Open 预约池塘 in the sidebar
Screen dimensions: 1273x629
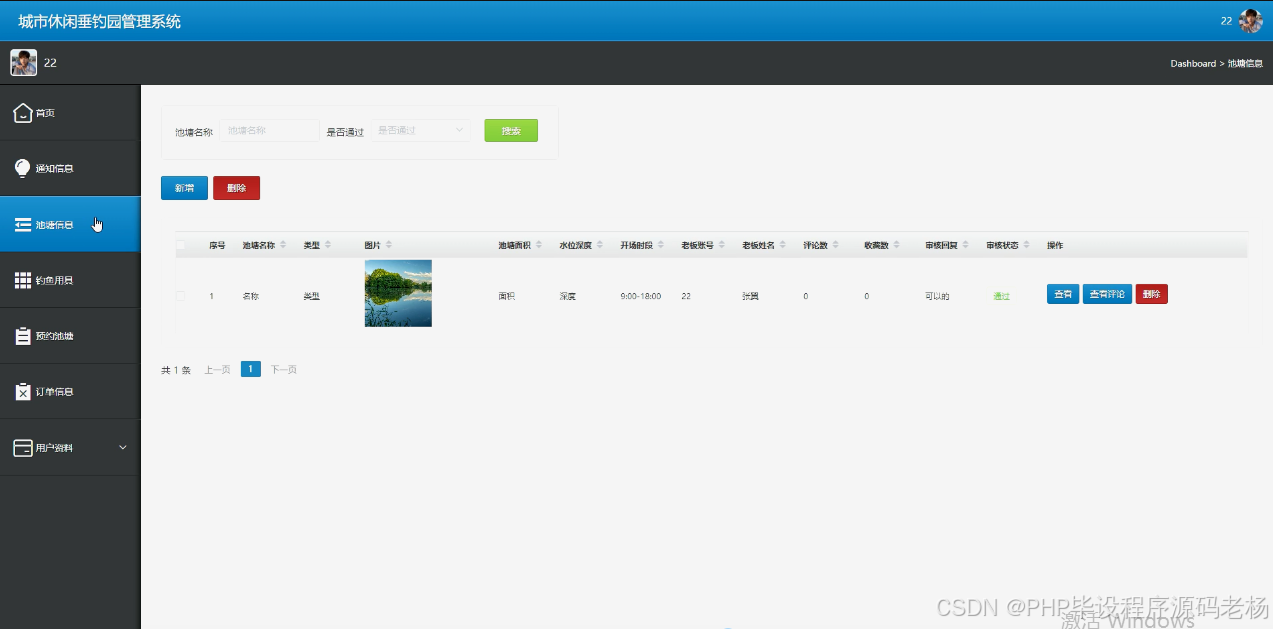coord(70,336)
